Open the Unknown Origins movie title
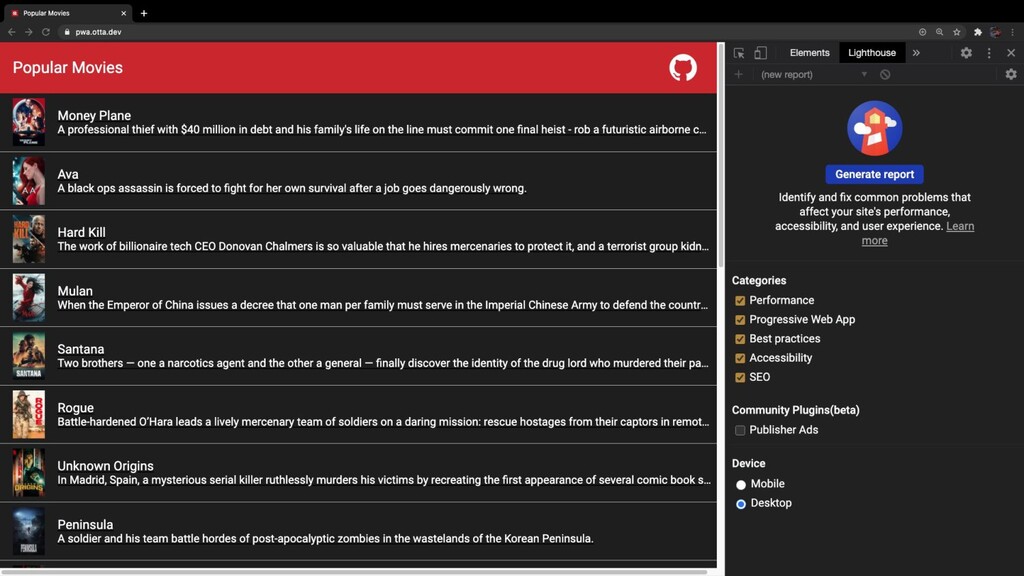1024x576 pixels. tap(106, 466)
